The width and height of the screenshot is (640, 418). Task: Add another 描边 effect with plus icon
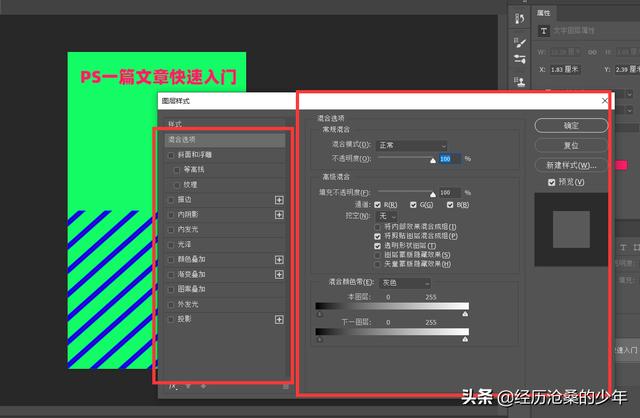point(279,200)
